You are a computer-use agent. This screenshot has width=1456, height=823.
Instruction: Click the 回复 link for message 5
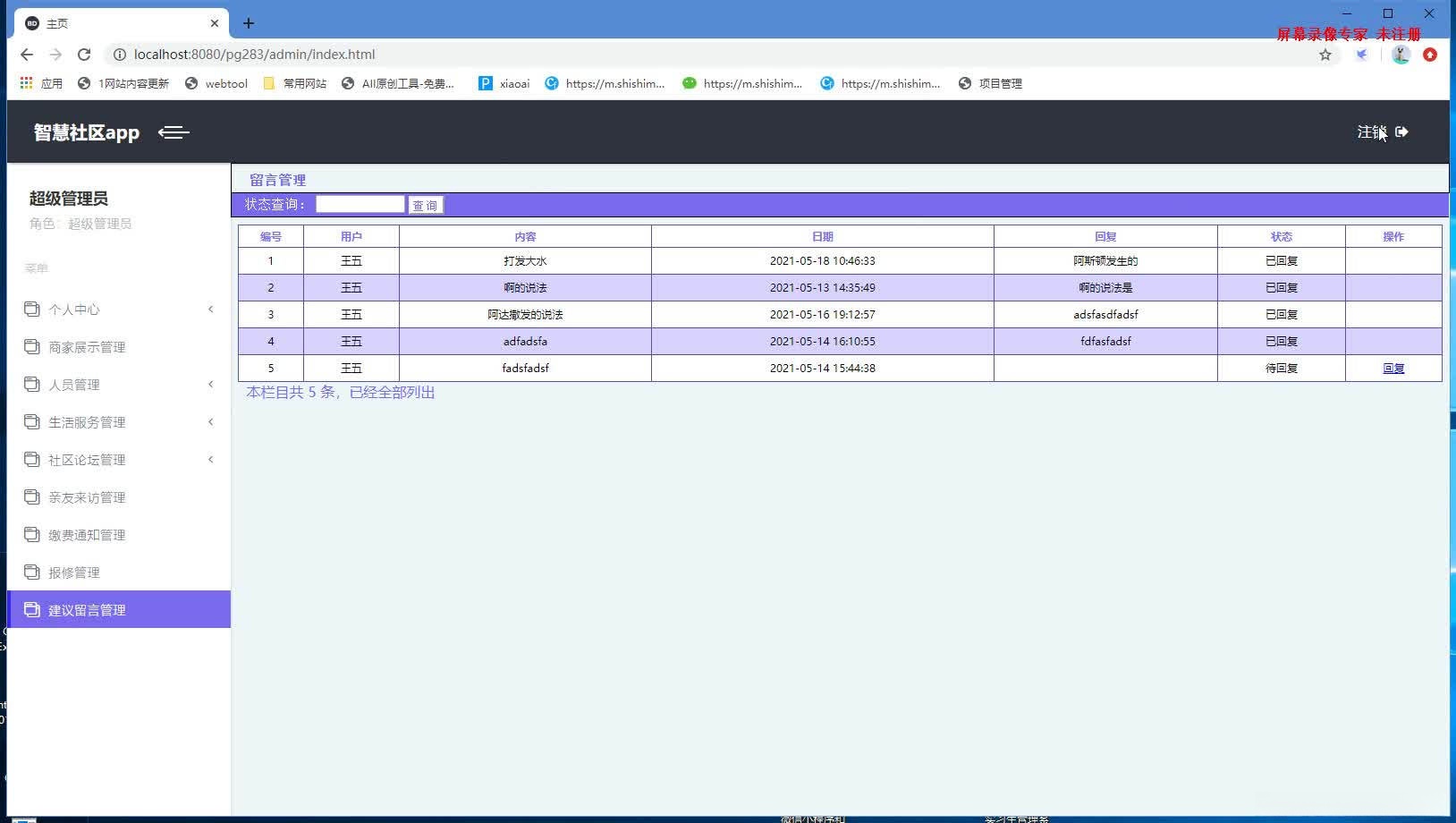1393,368
